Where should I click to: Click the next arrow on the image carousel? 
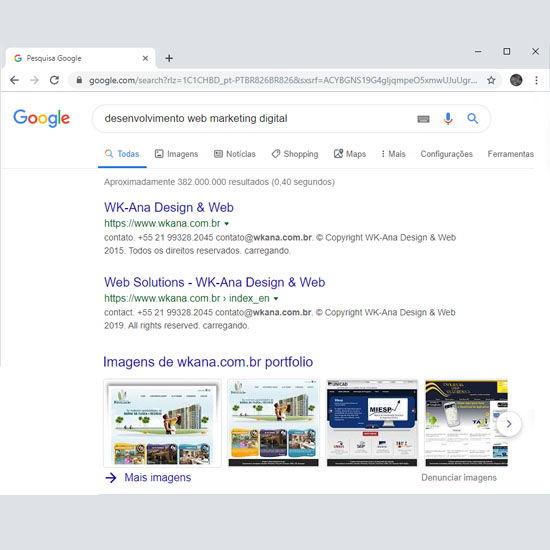[509, 424]
